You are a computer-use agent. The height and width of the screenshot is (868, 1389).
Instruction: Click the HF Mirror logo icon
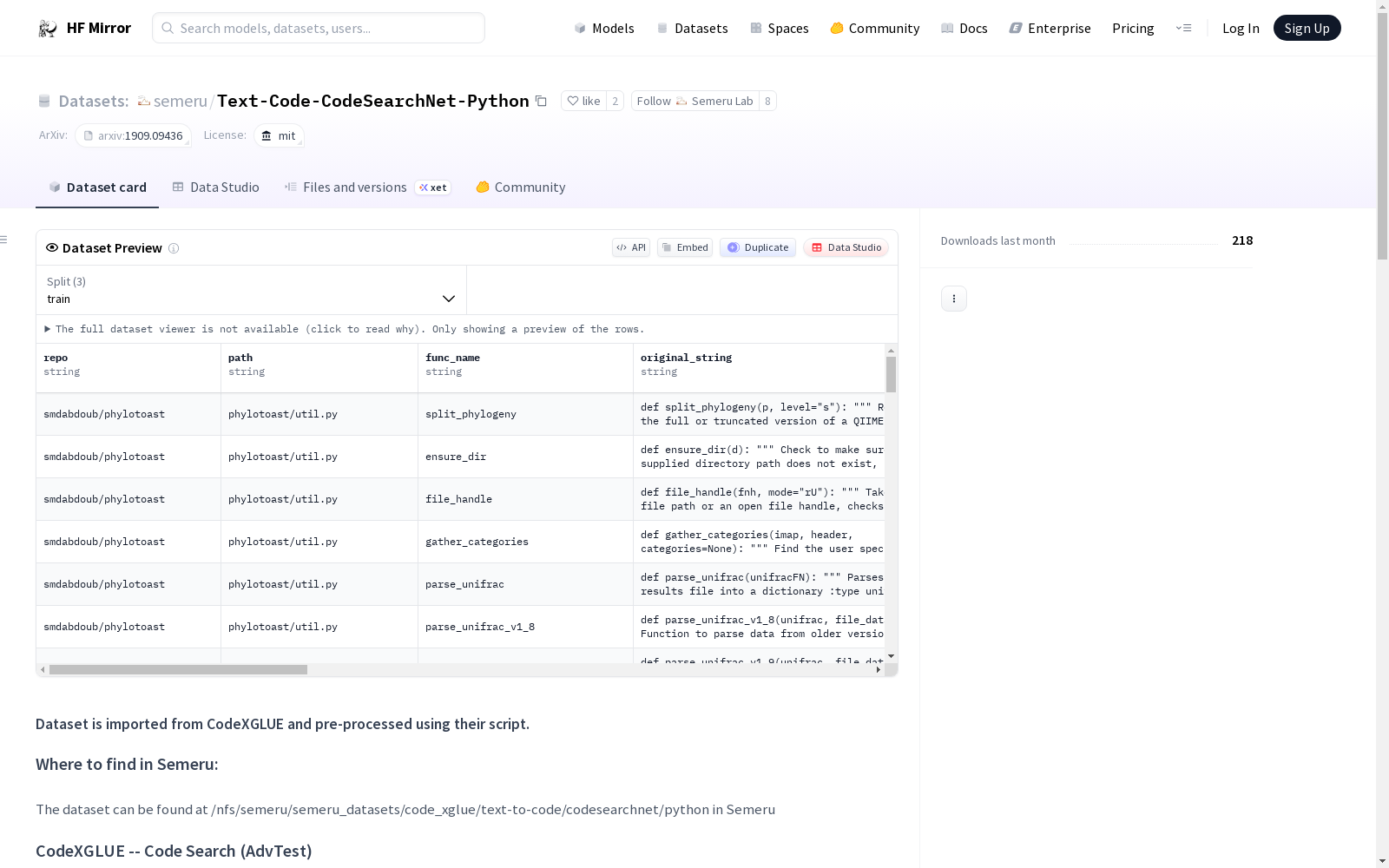click(48, 29)
